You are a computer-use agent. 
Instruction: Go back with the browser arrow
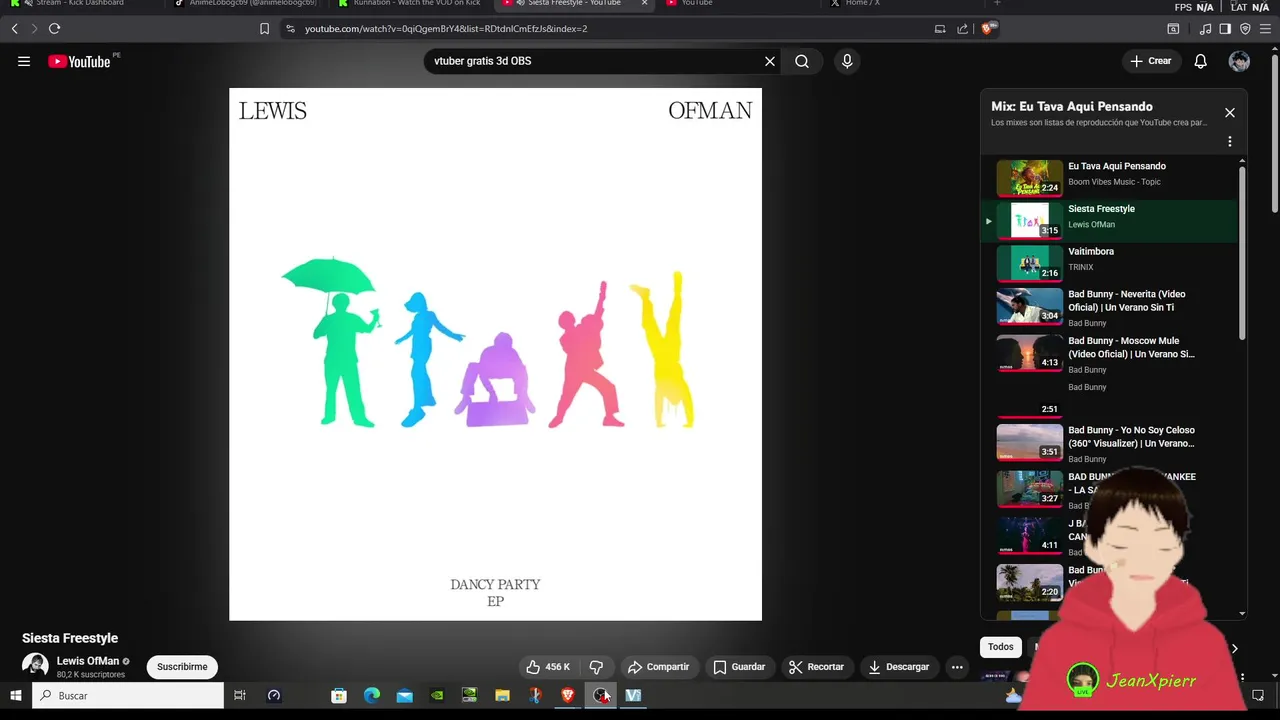(15, 29)
